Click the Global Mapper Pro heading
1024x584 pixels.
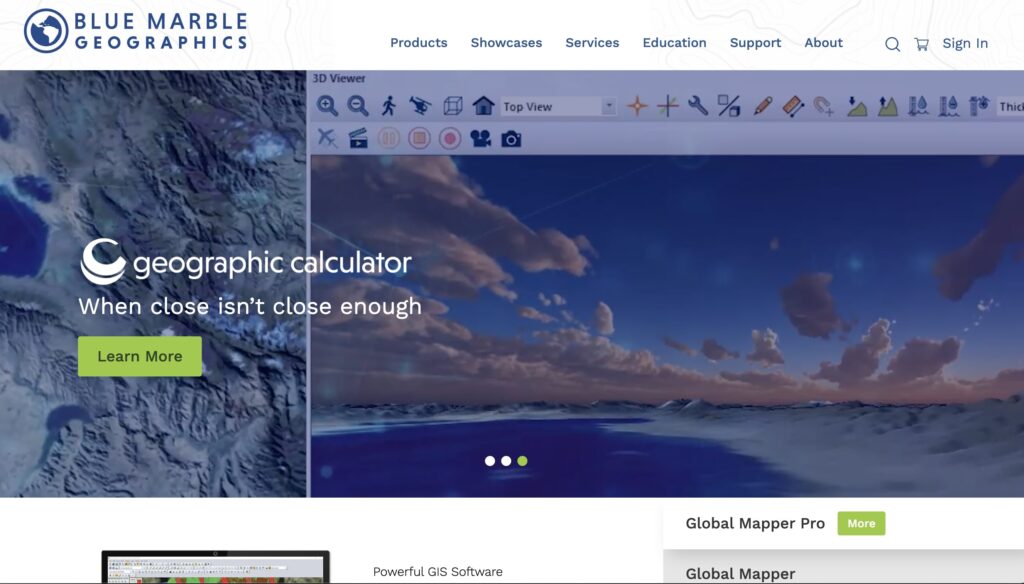(x=755, y=523)
